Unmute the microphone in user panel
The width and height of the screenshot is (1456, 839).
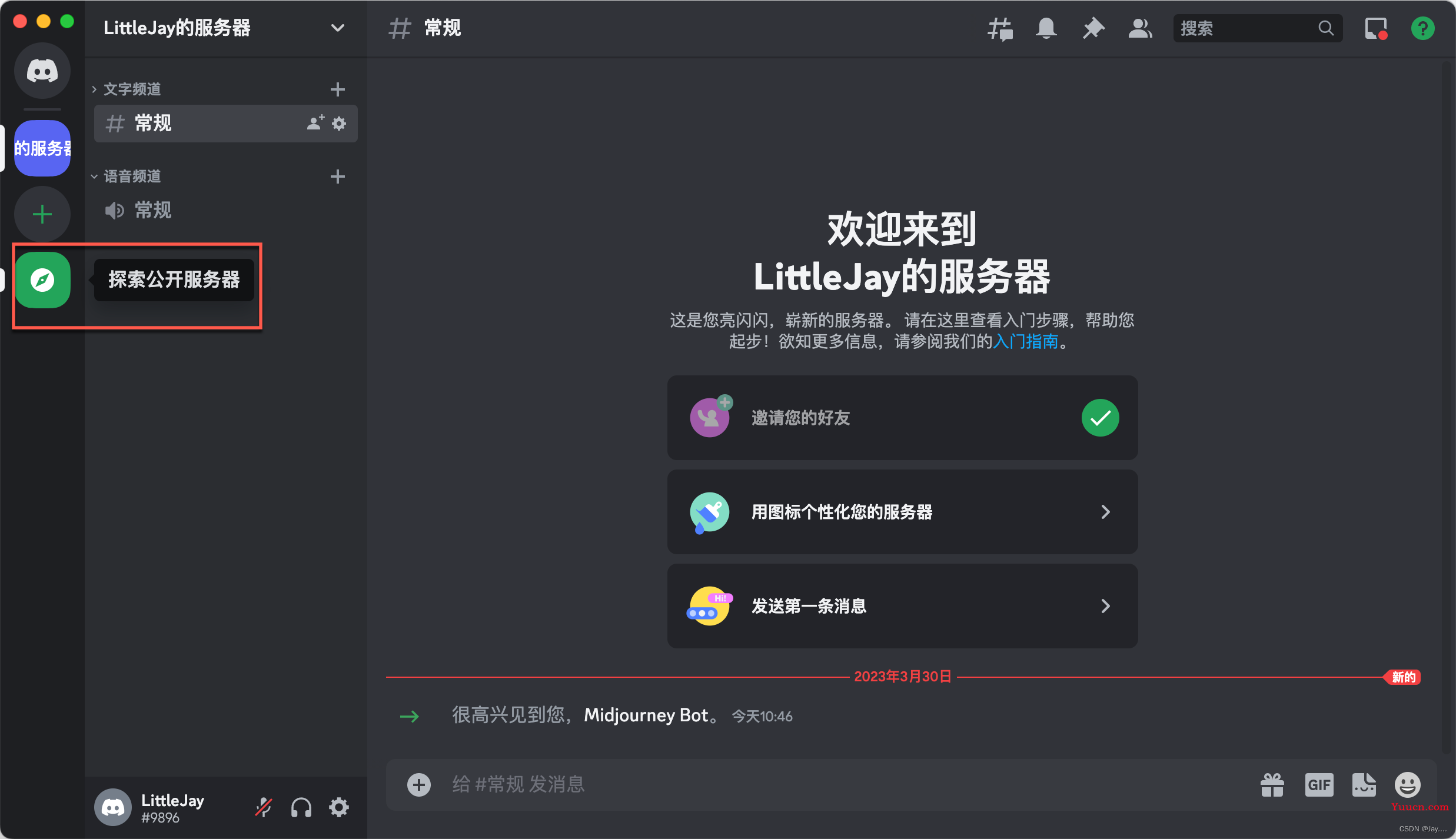[x=264, y=807]
